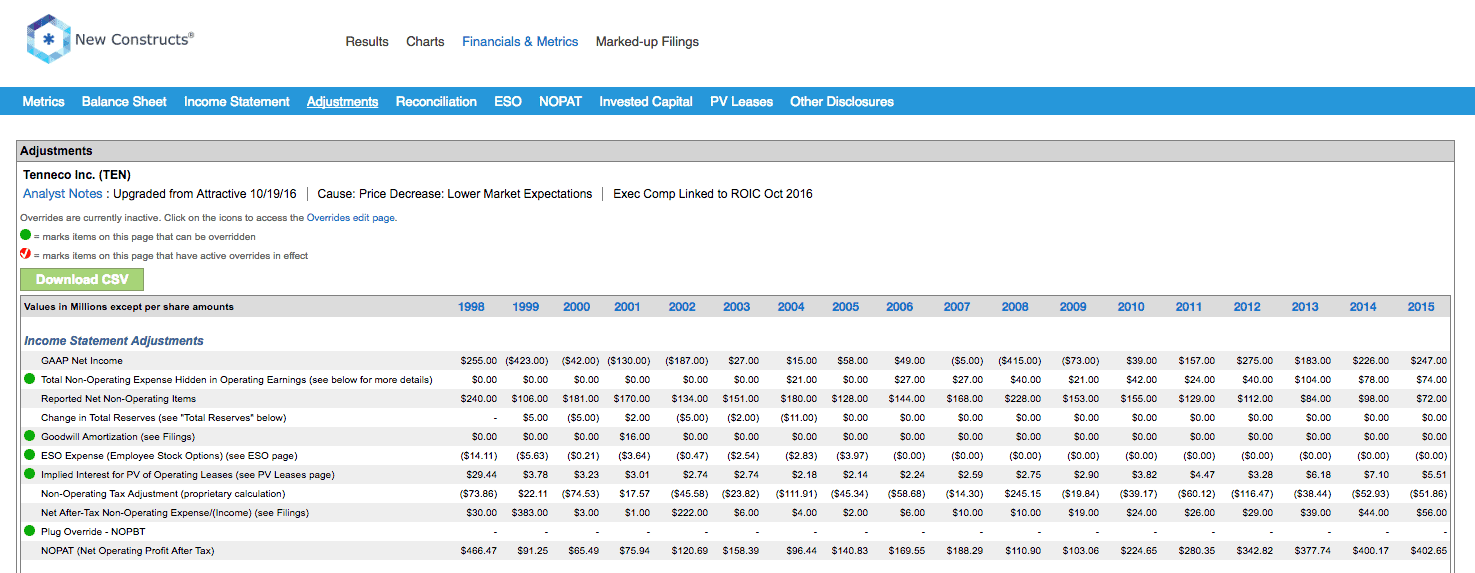Click the 2005 year column header

846,307
